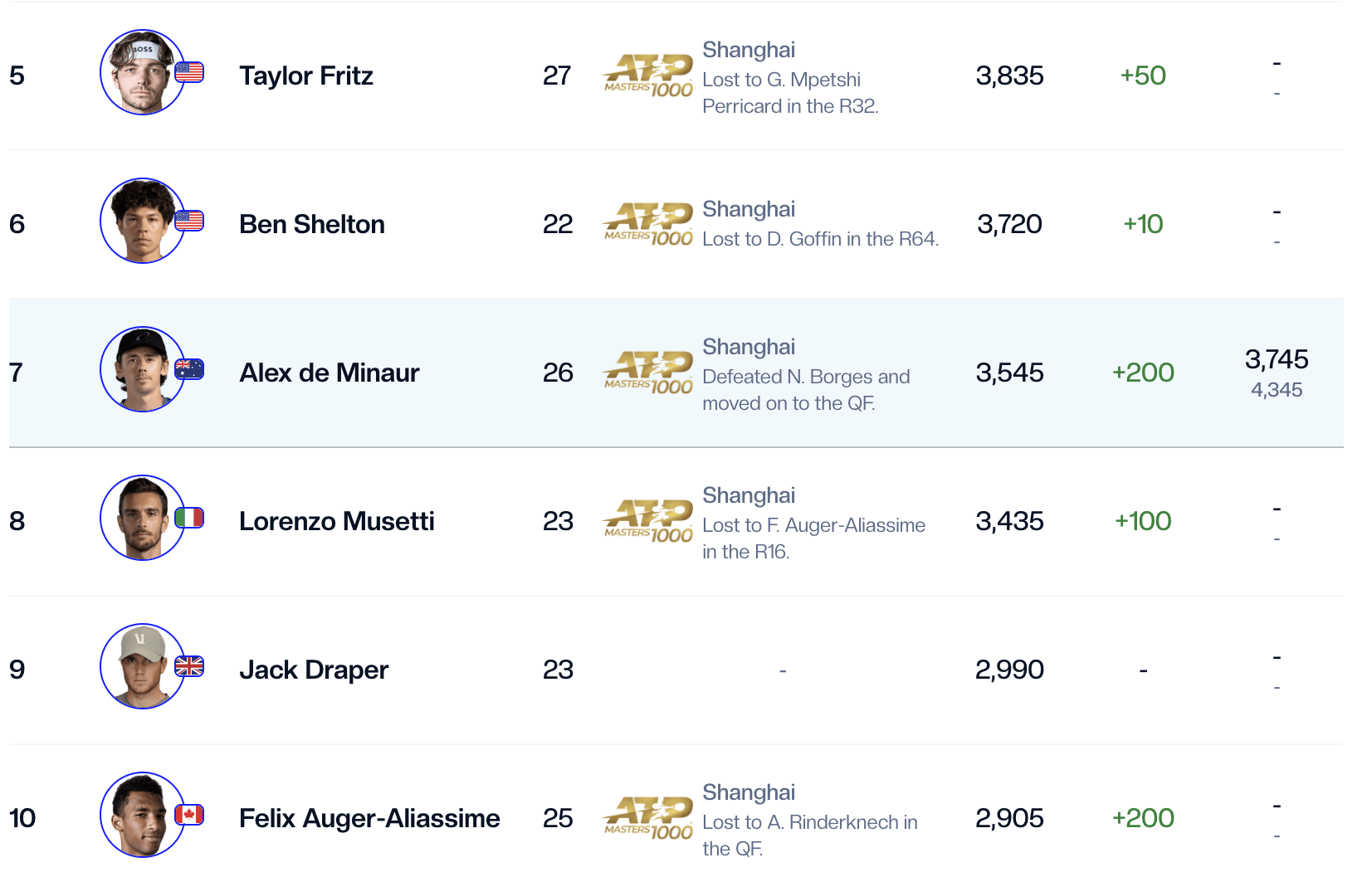This screenshot has height=877, width=1372.
Task: Click Felix Auger-Aliassime's profile photo
Action: pos(142,816)
